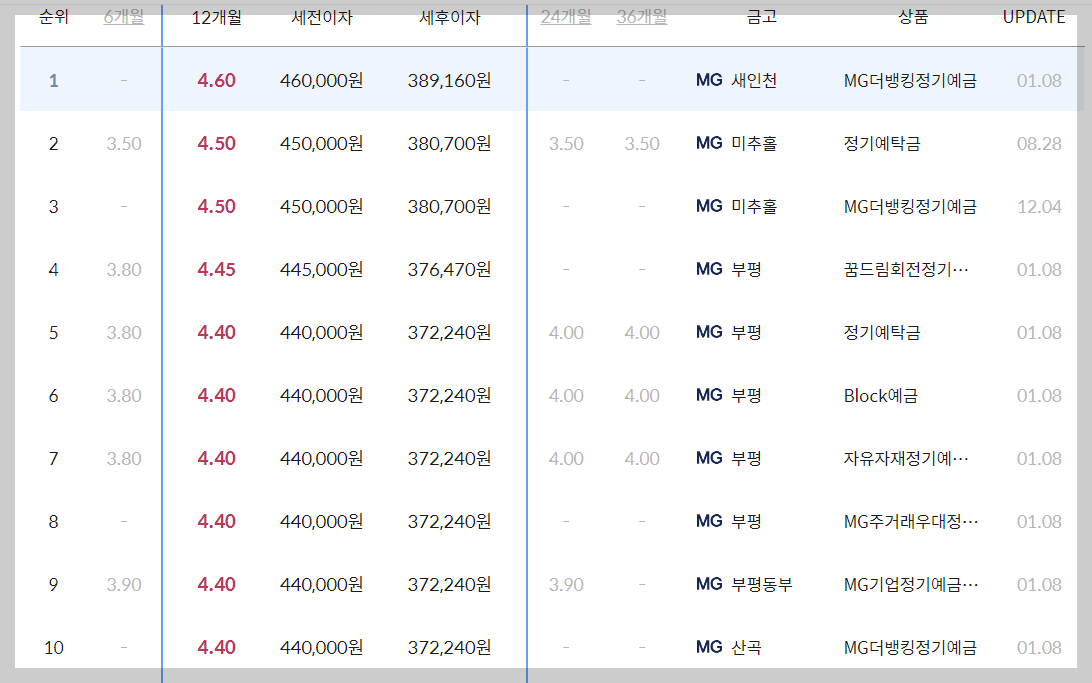Click the 순위 column header
This screenshot has width=1092, height=683.
[x=54, y=17]
